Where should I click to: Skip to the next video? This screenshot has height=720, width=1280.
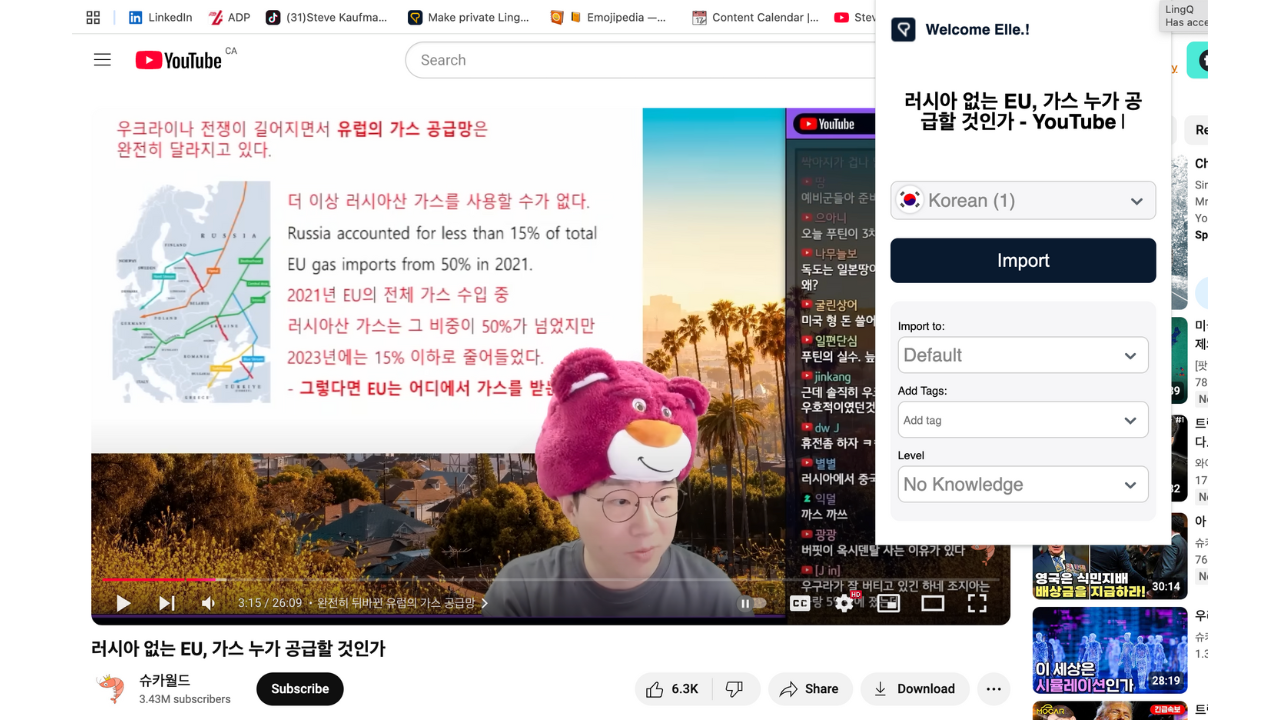166,603
